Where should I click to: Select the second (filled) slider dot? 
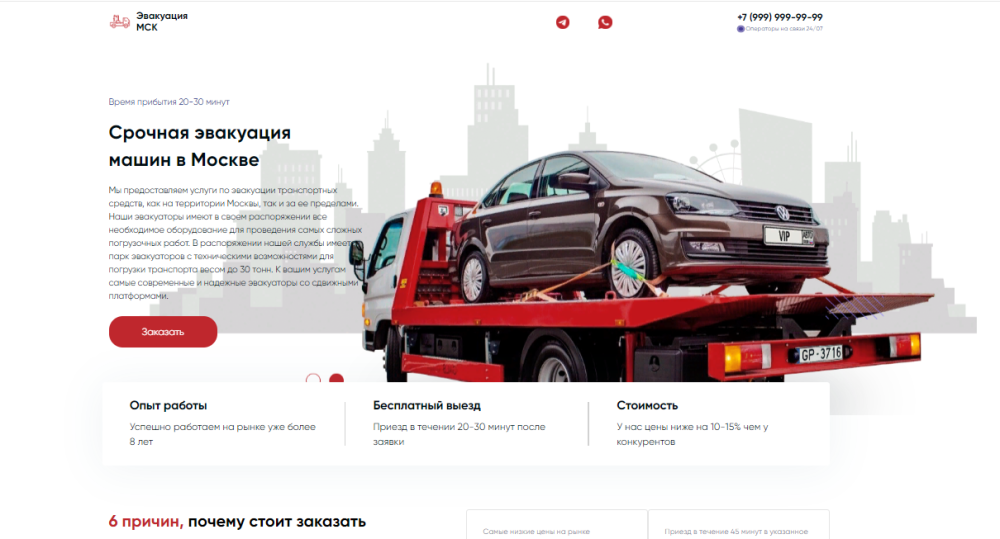[337, 380]
